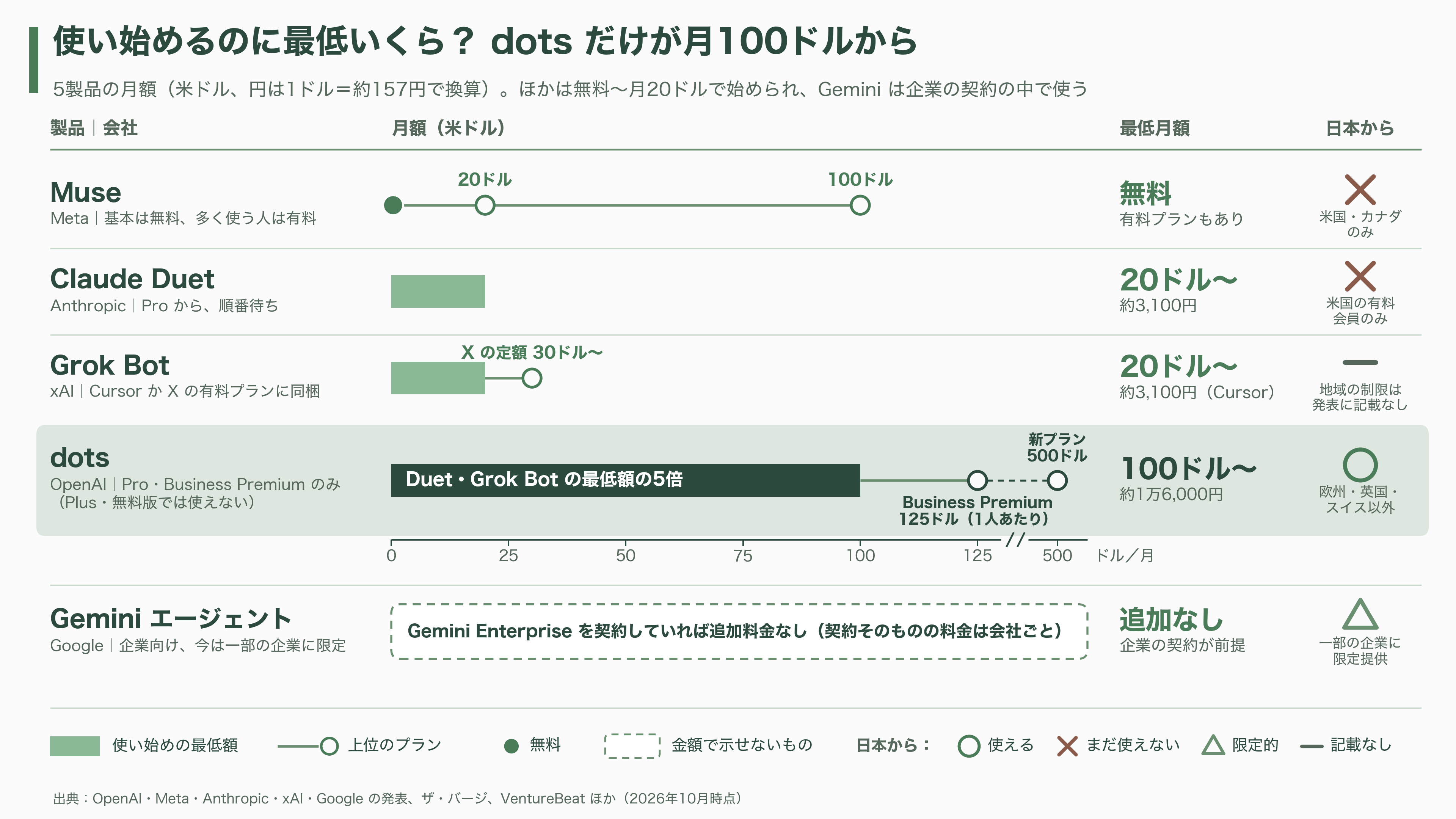Click the 無料 price in Muse row
This screenshot has width=1456, height=819.
click(x=1146, y=193)
